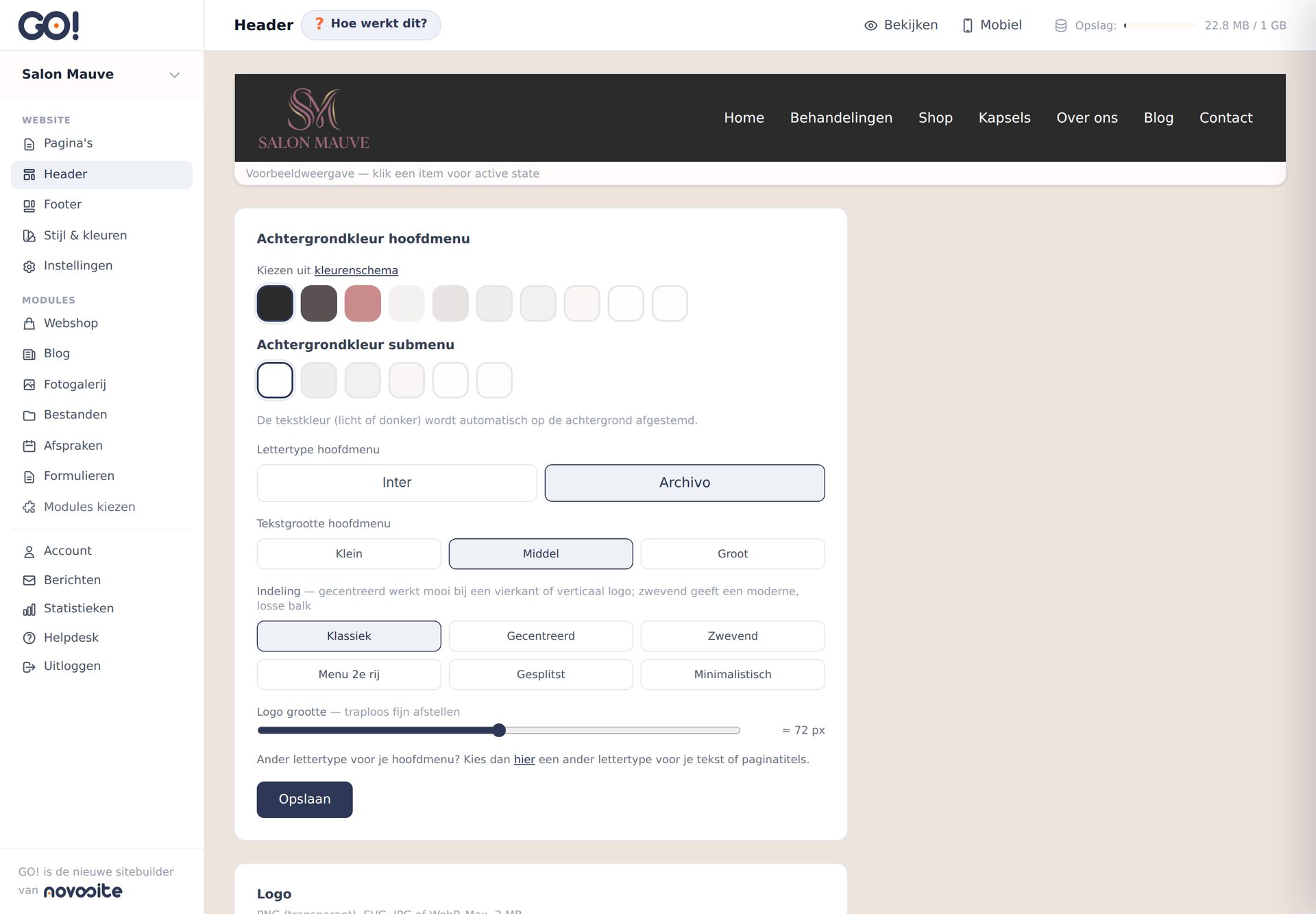Click the Instellingen gear icon
This screenshot has height=914, width=1316.
coord(29,266)
